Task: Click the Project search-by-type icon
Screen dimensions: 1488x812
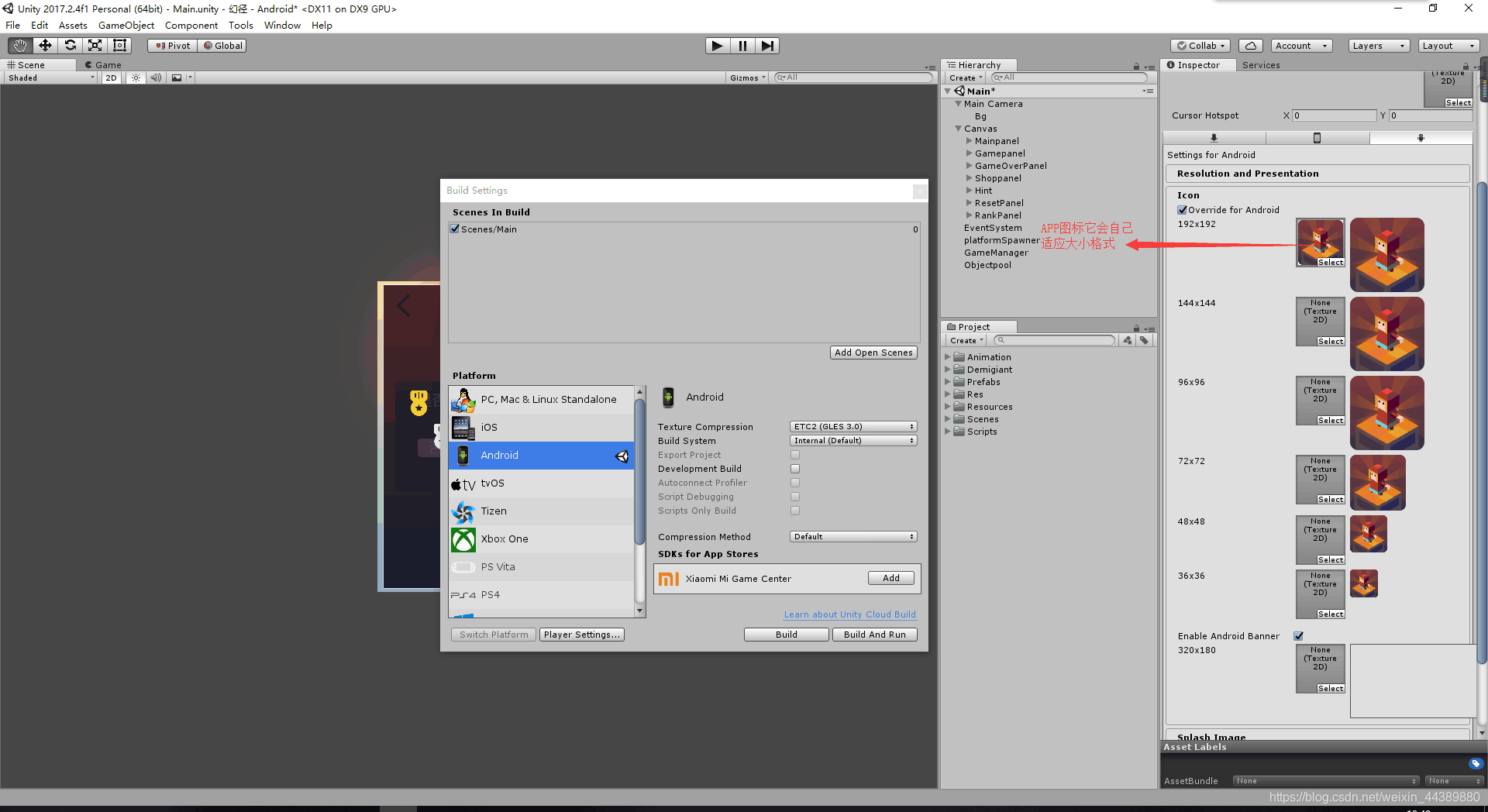Action: pyautogui.click(x=1128, y=340)
